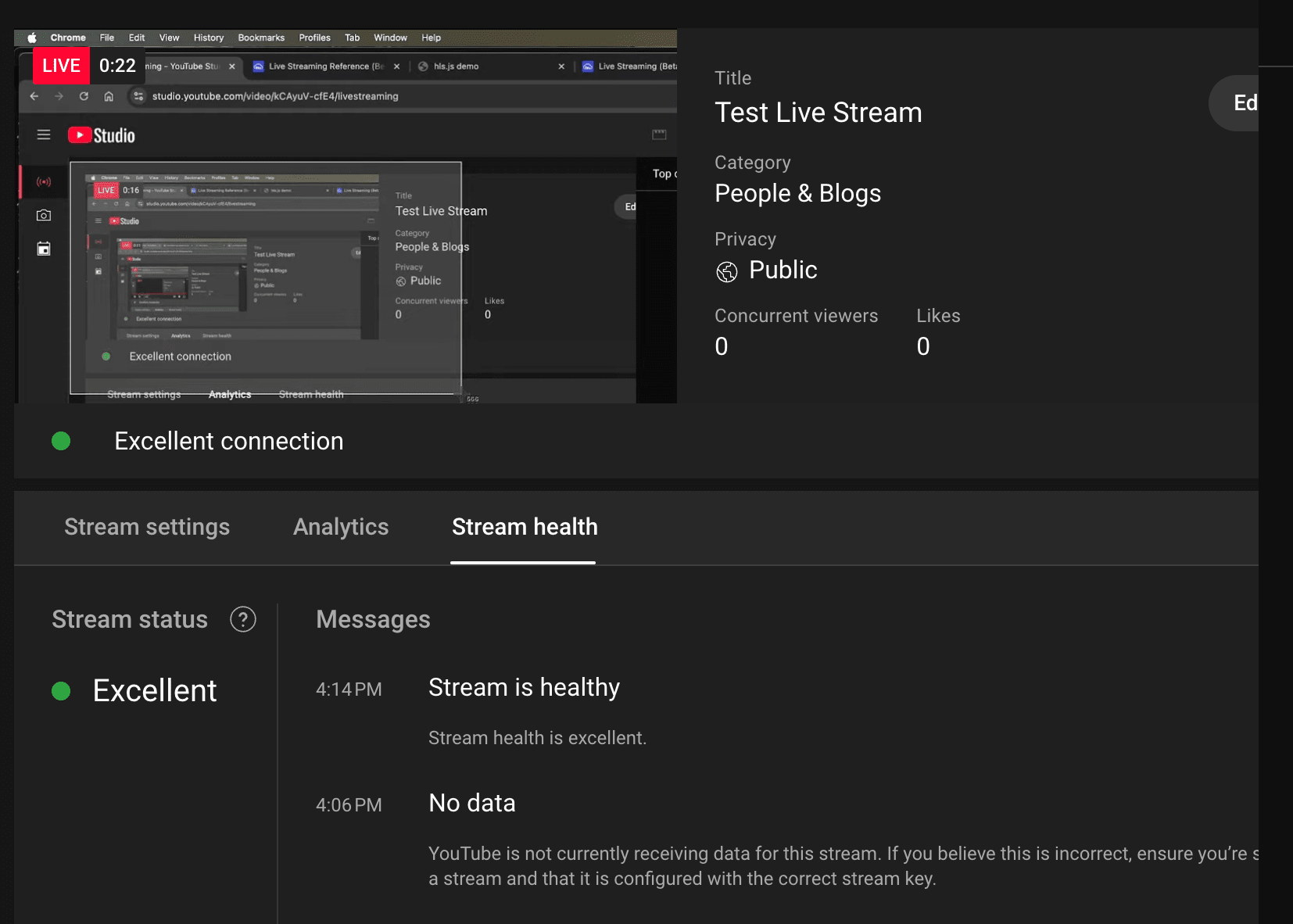Click the 0 value under large Likes
1293x924 pixels.
coord(923,346)
